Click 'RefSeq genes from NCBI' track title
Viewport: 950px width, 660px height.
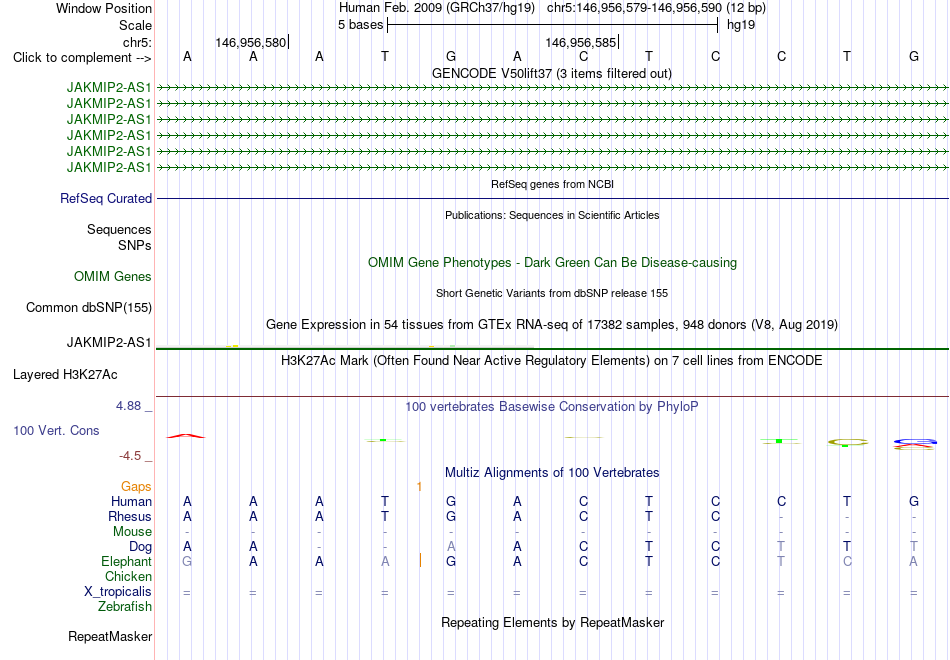click(552, 184)
